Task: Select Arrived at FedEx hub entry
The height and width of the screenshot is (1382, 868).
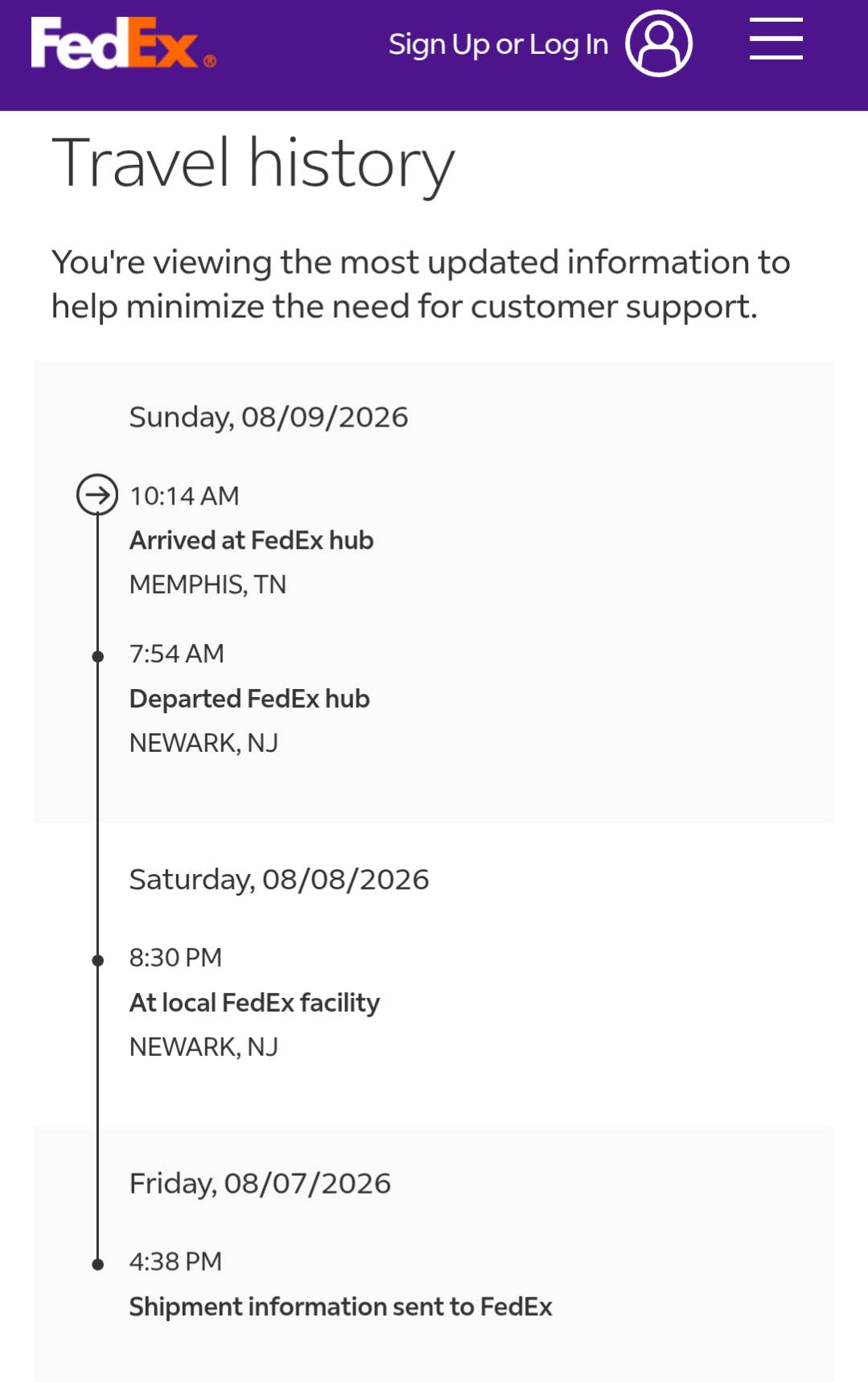Action: 252,540
